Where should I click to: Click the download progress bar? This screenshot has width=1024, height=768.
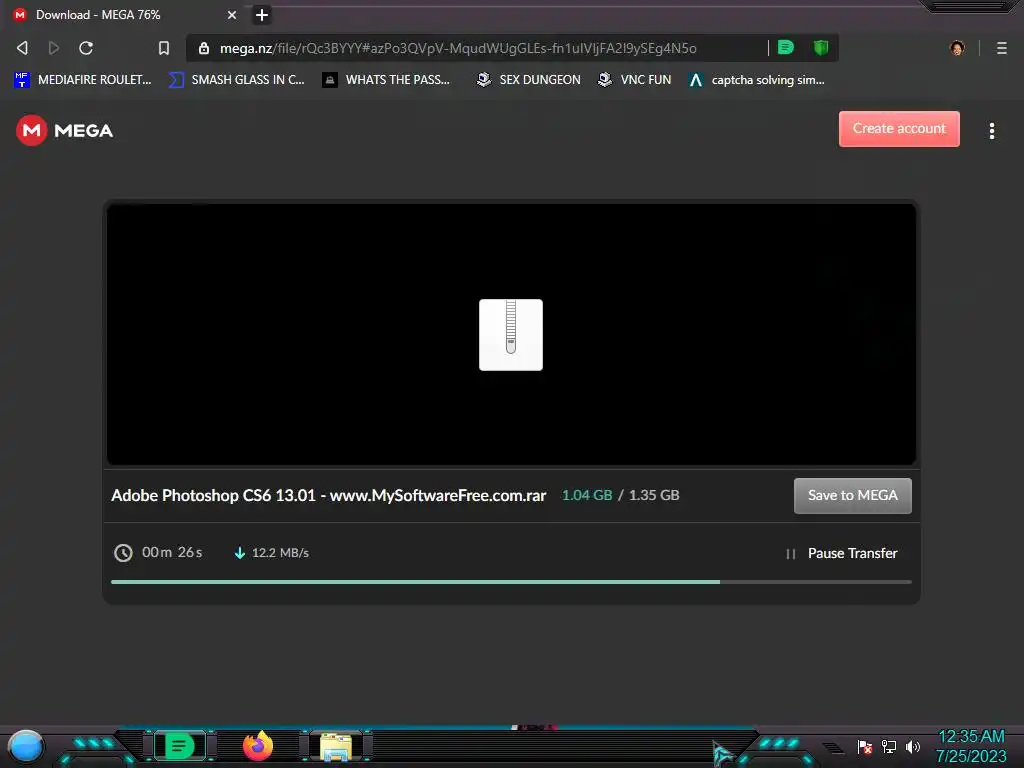(511, 581)
